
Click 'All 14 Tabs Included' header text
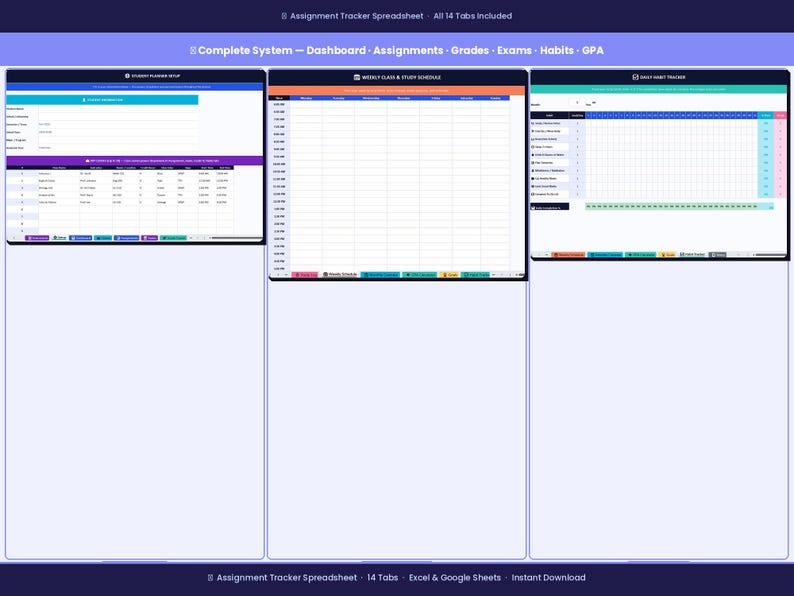coord(472,16)
